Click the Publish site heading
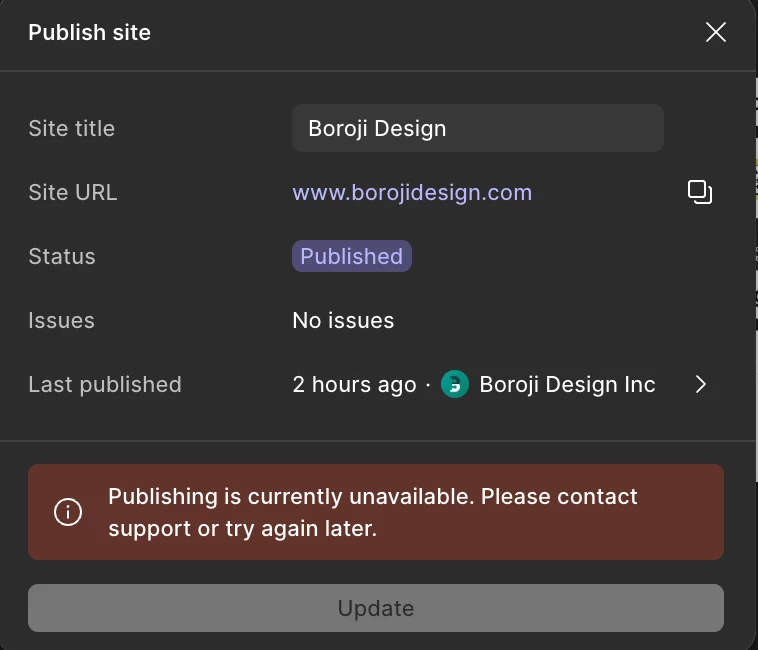Screen dimensions: 758x650 tap(89, 32)
